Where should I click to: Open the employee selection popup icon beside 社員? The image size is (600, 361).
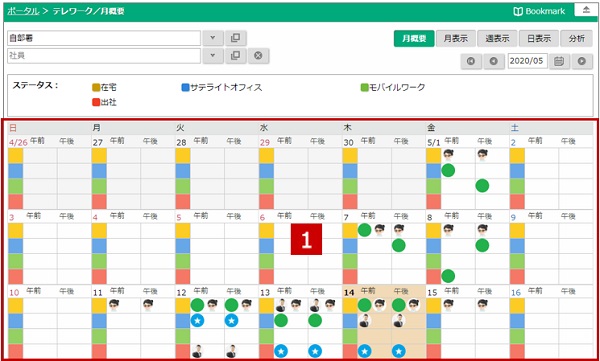click(x=236, y=56)
